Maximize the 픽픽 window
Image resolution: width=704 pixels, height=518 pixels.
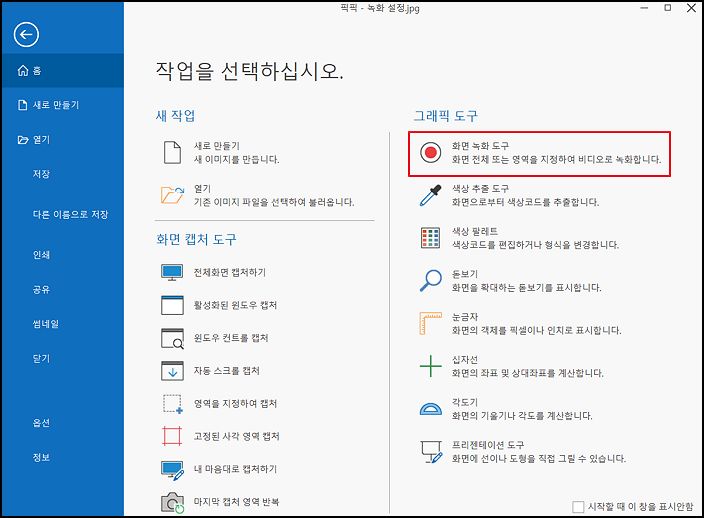668,8
